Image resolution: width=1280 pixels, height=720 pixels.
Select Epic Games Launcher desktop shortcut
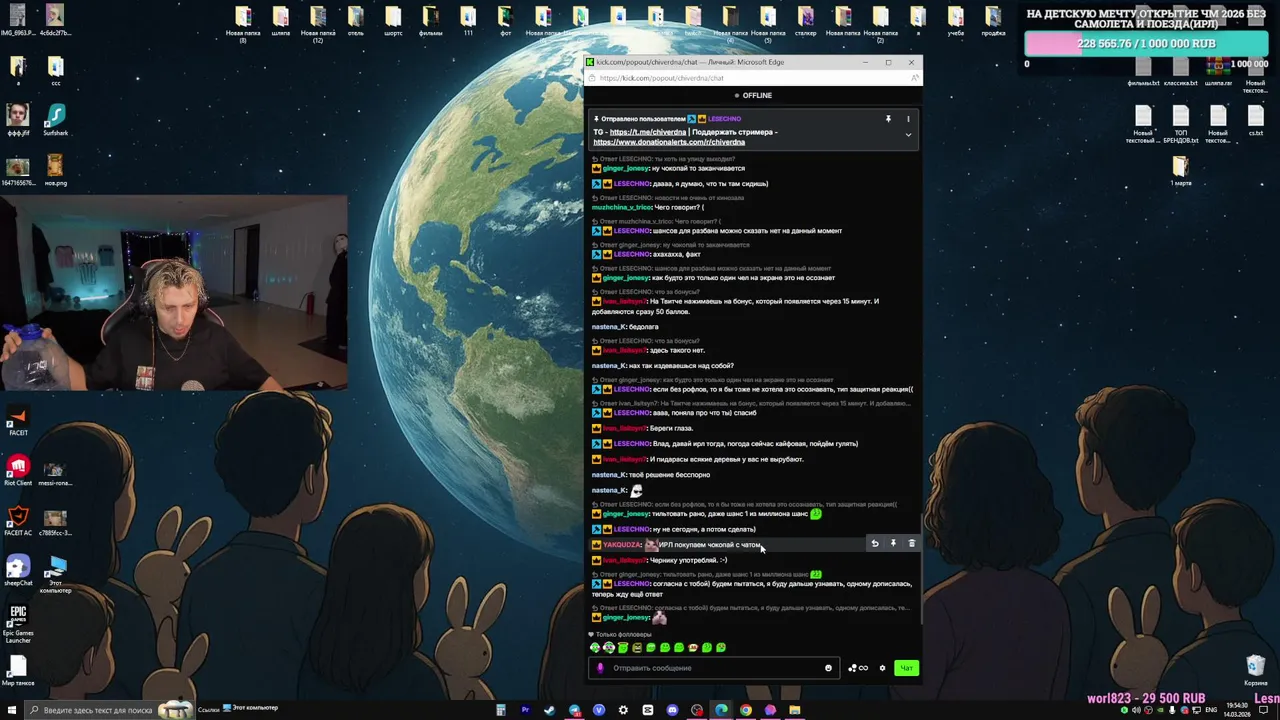17,623
